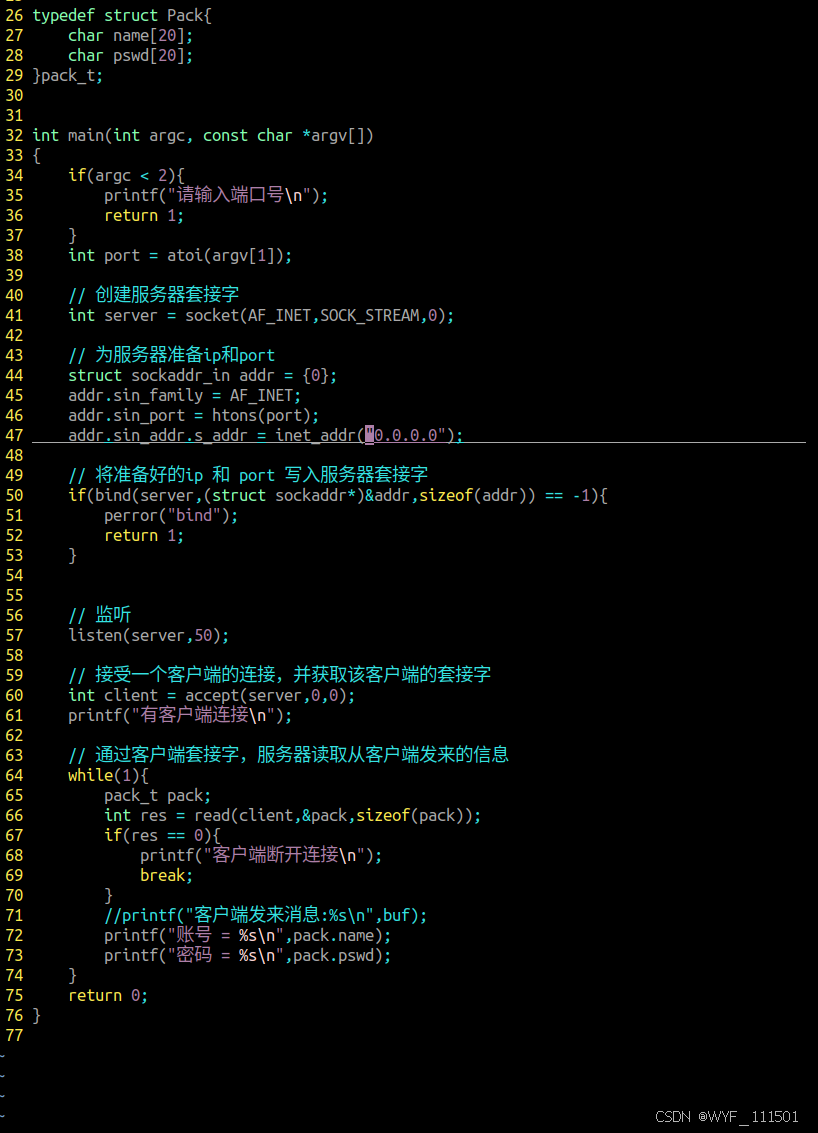
Task: Click the inet_addr("0.0.0.0") line
Action: (265, 435)
